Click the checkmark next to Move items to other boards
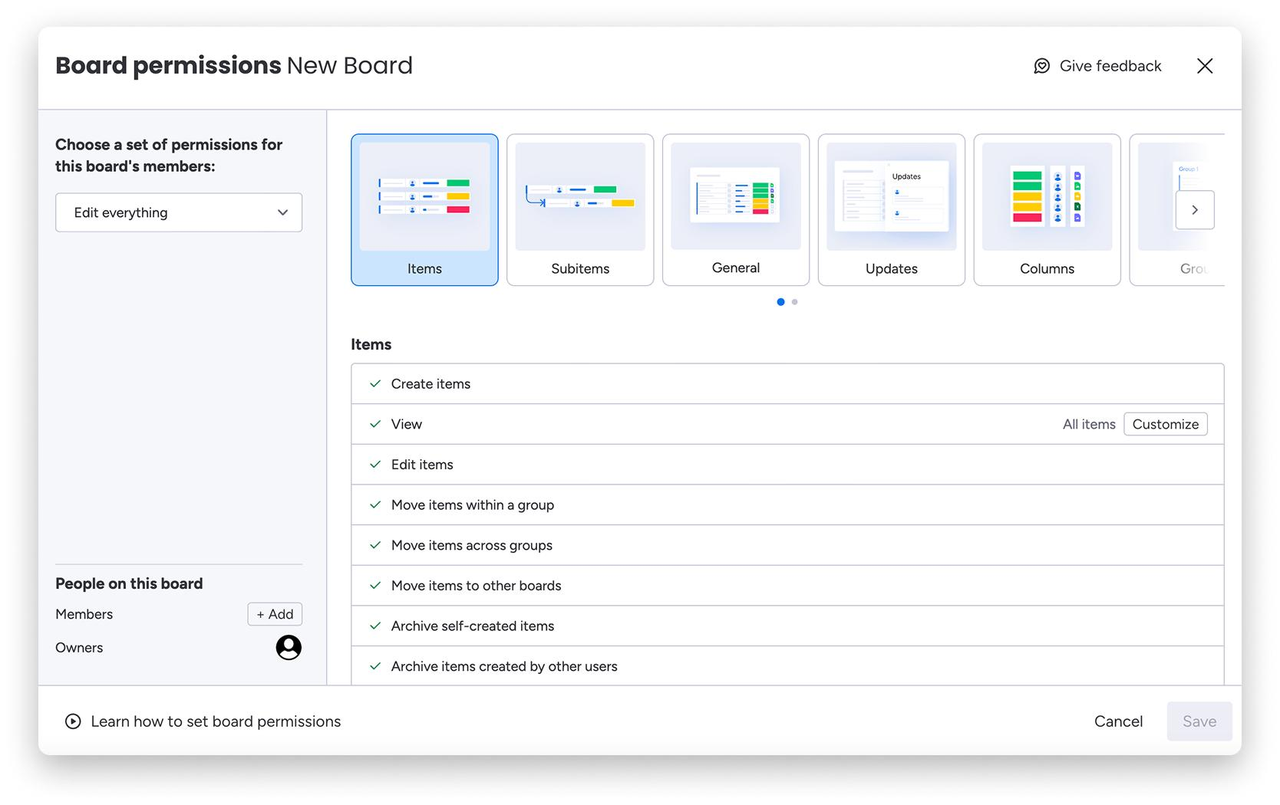 [x=375, y=586]
